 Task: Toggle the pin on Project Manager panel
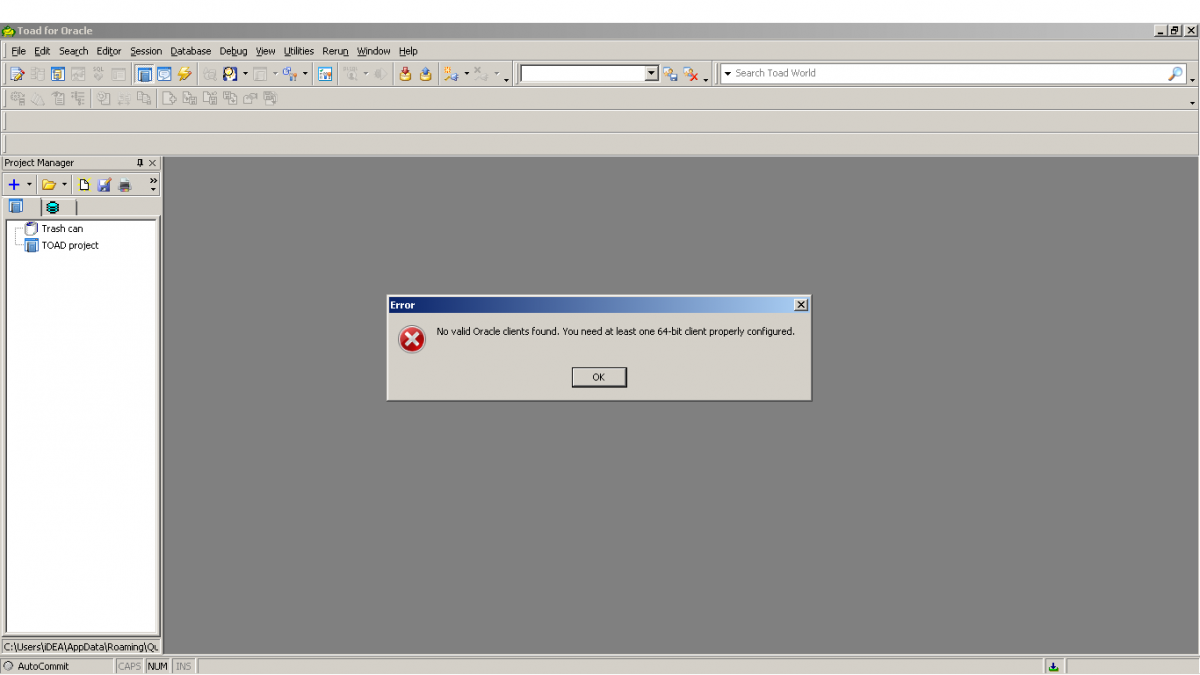140,163
